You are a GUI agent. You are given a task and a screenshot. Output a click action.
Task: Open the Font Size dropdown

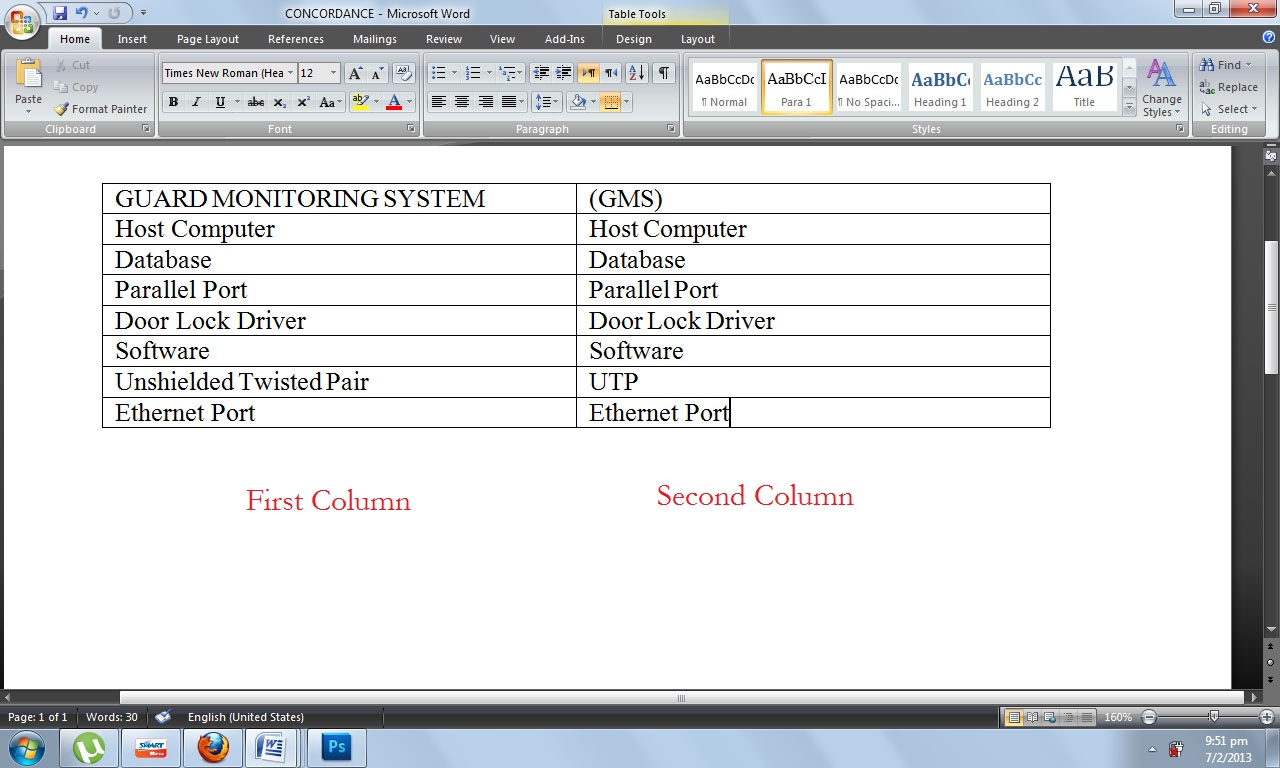point(334,73)
